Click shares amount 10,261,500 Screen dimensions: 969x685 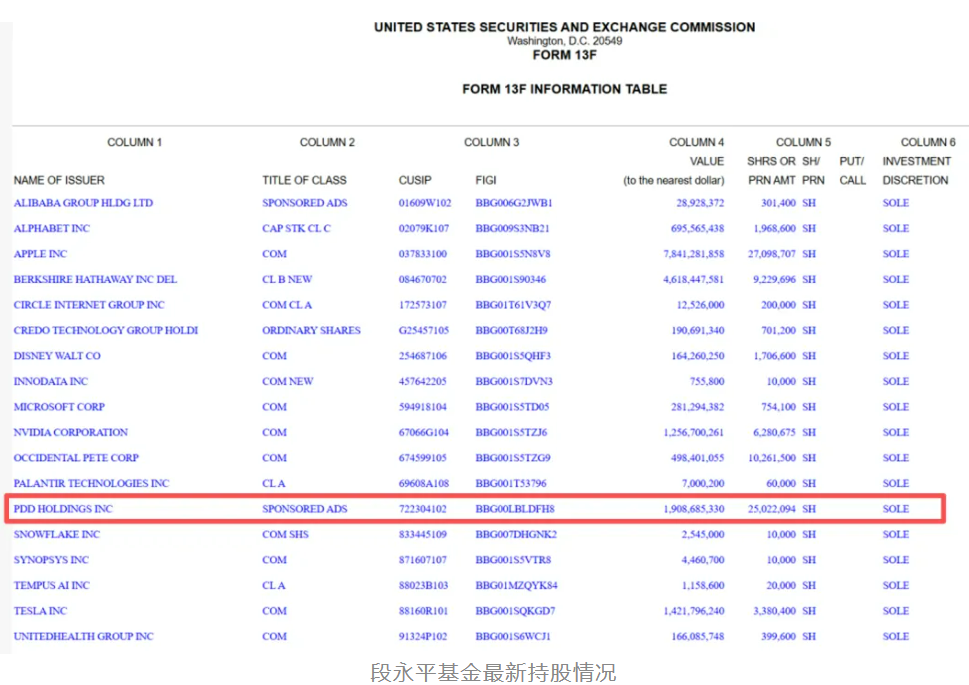772,457
